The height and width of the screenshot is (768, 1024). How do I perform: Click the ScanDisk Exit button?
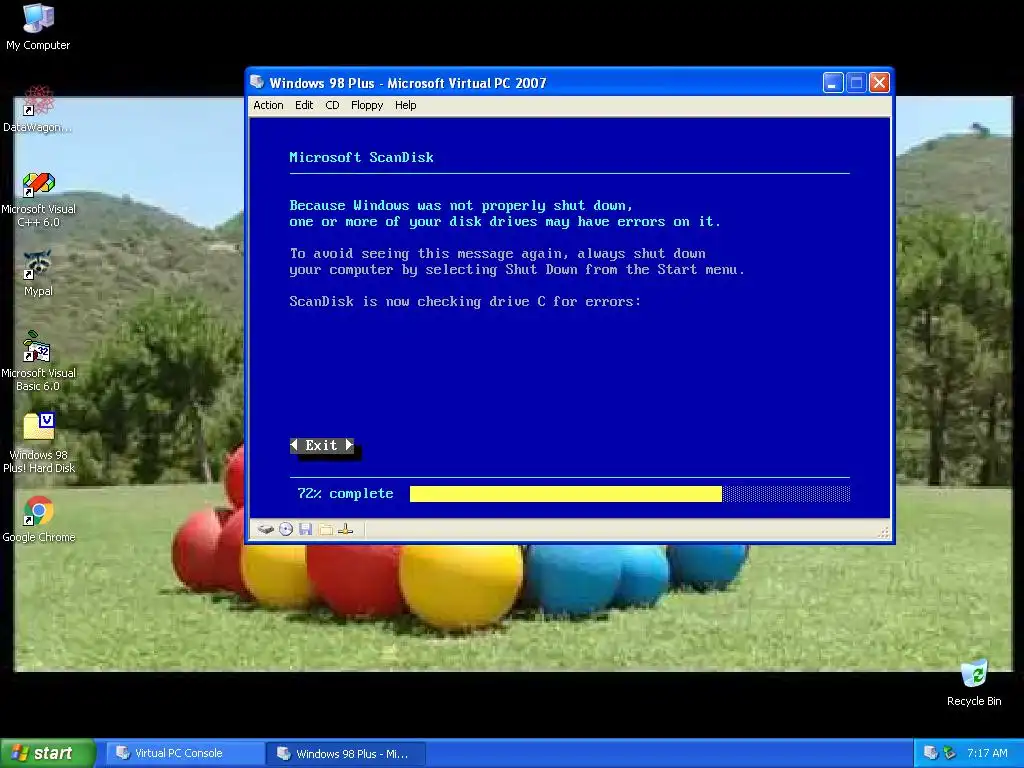(322, 445)
